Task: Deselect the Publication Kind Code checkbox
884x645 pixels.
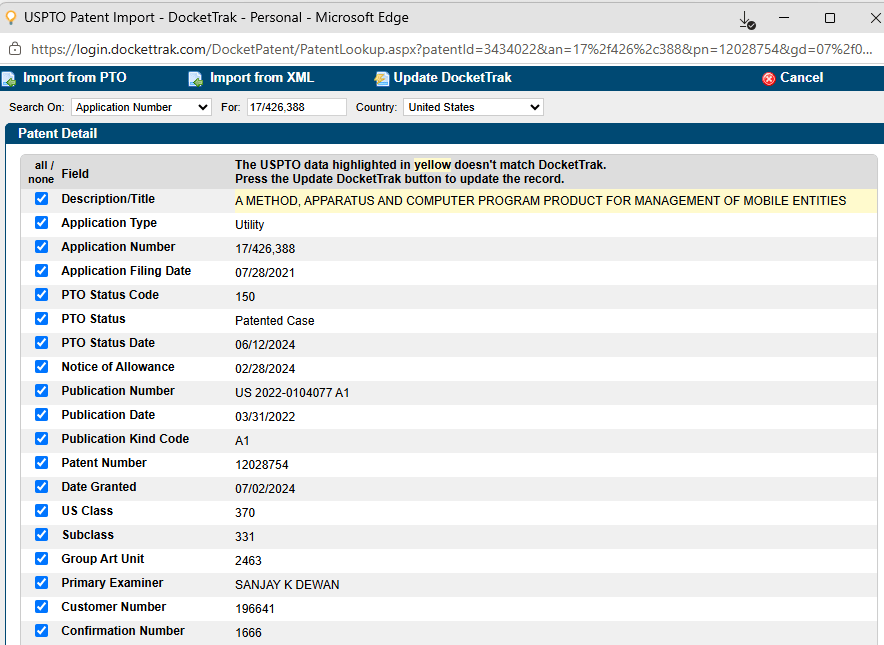Action: 41,439
